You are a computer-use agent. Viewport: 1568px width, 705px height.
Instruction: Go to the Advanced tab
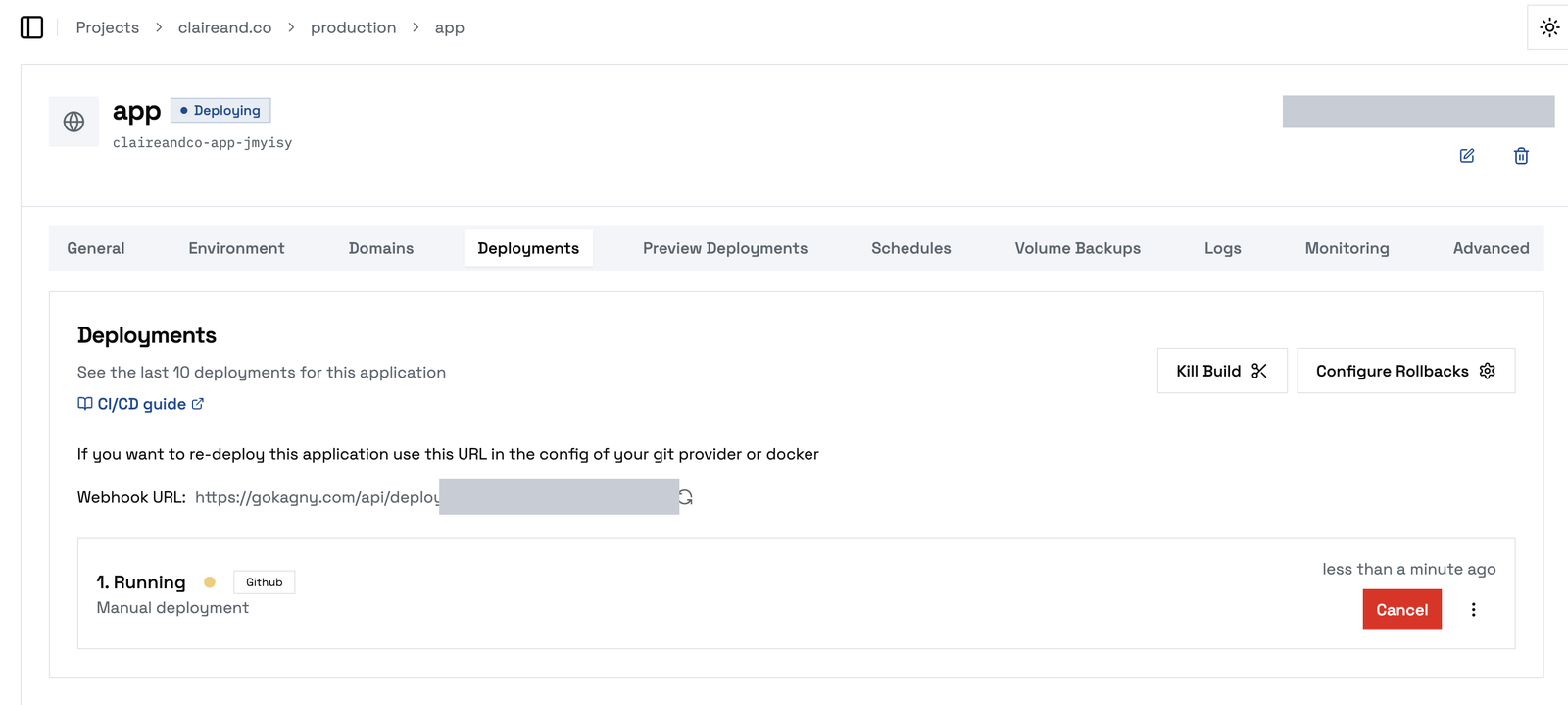pos(1492,248)
